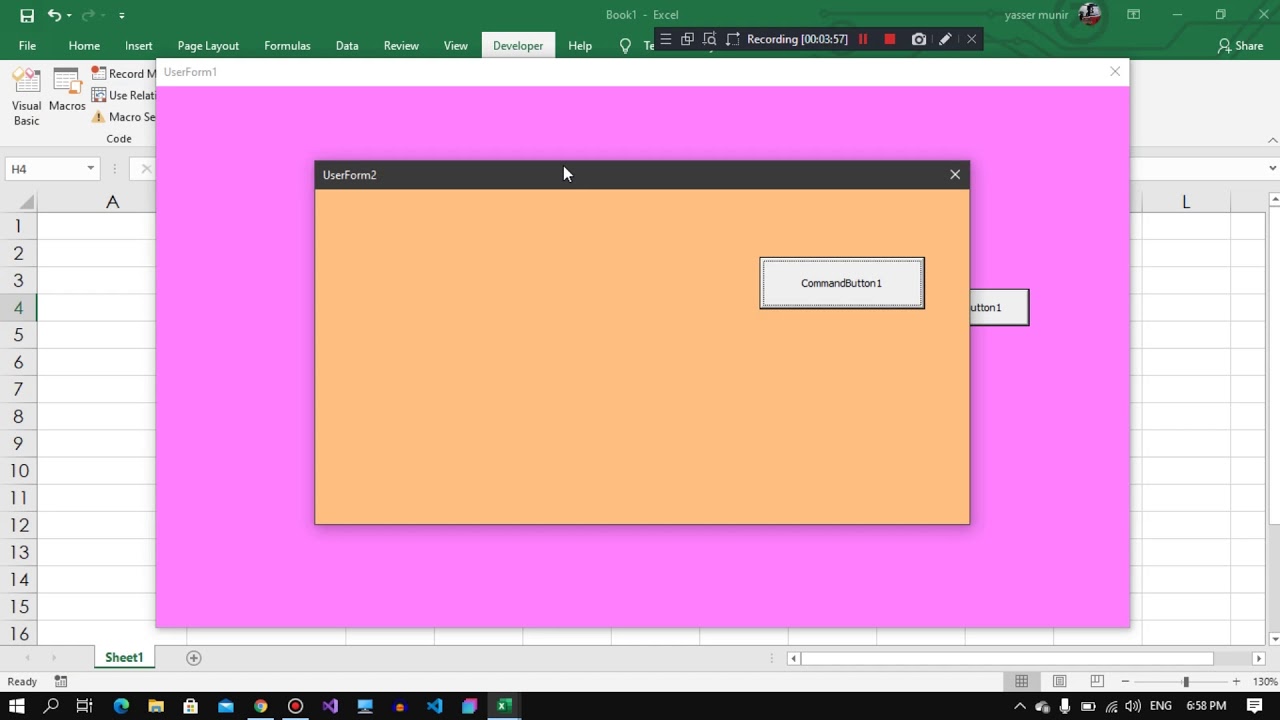Collapse the ribbon with the chevron
Viewport: 1280px width, 720px height.
tap(1272, 139)
